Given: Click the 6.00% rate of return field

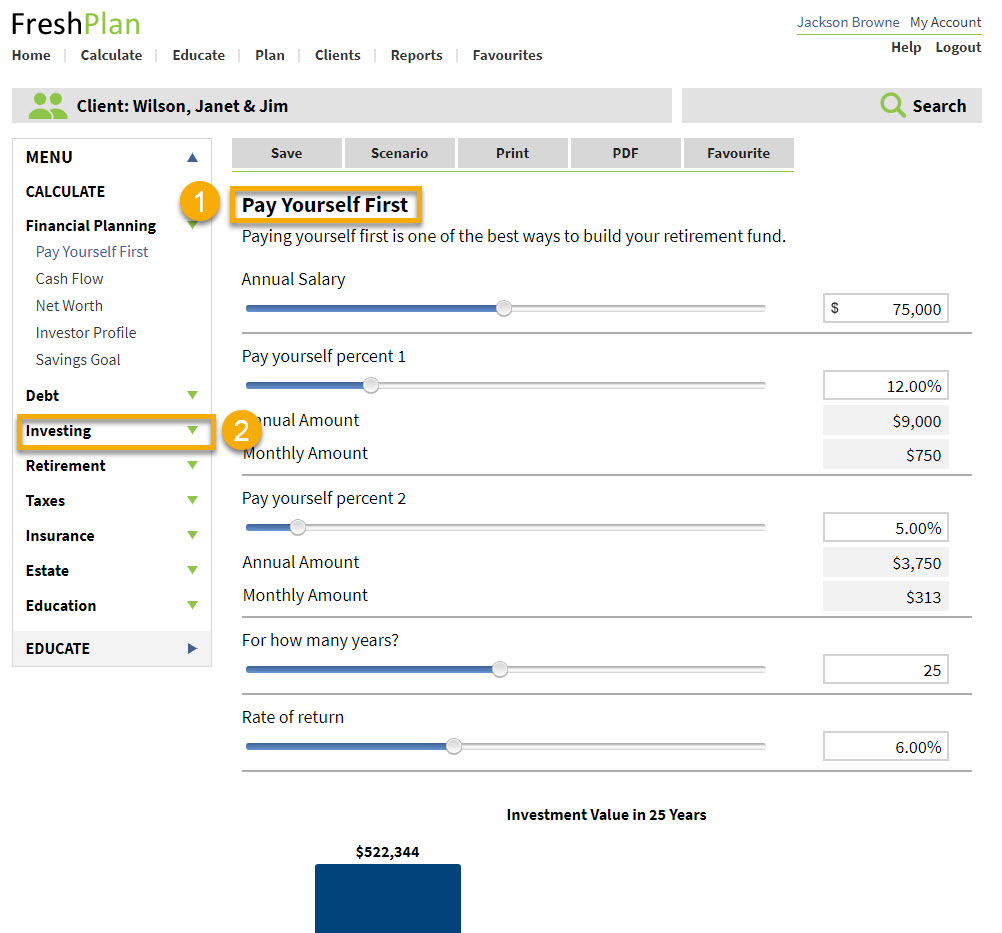Looking at the screenshot, I should click(x=886, y=746).
